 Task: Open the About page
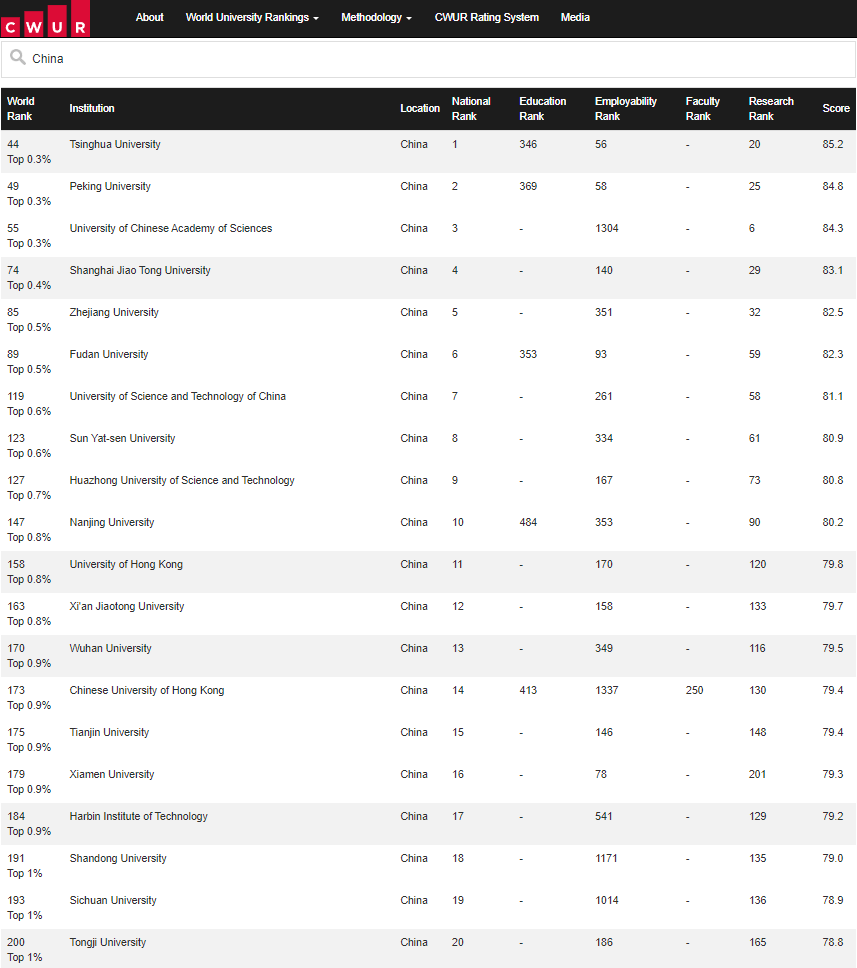coord(149,17)
